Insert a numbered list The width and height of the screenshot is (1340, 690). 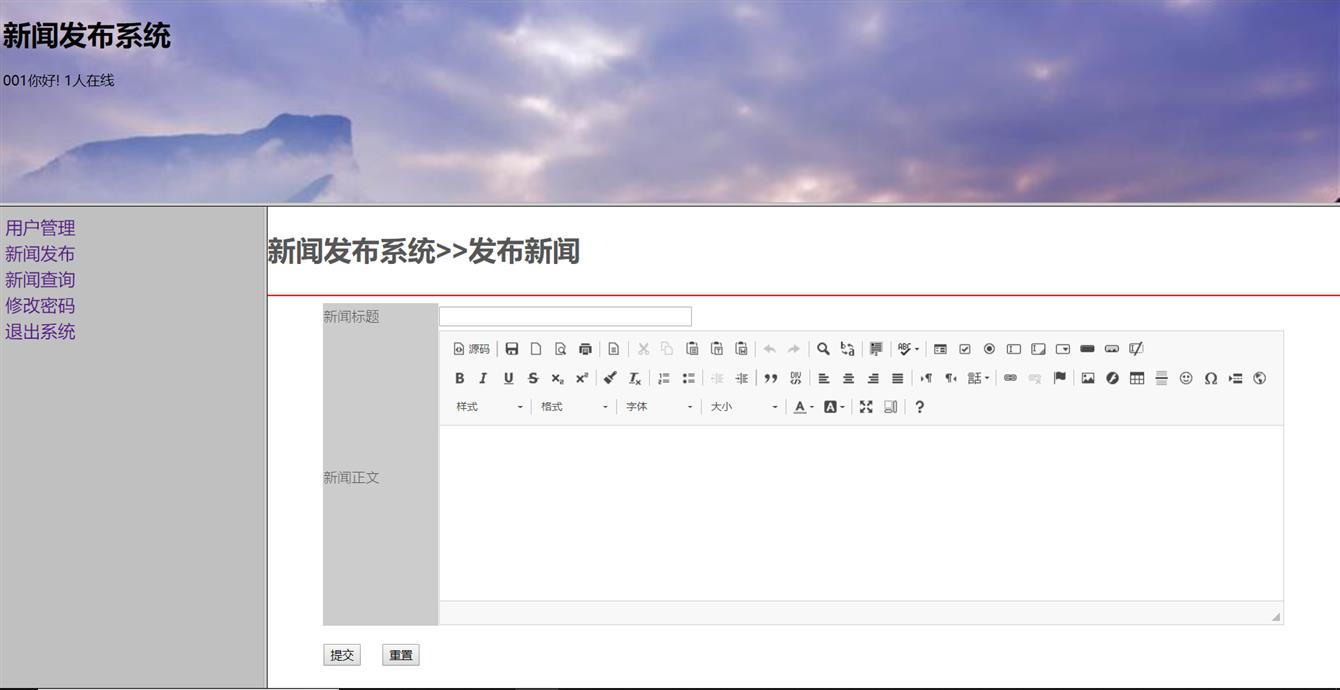(664, 378)
